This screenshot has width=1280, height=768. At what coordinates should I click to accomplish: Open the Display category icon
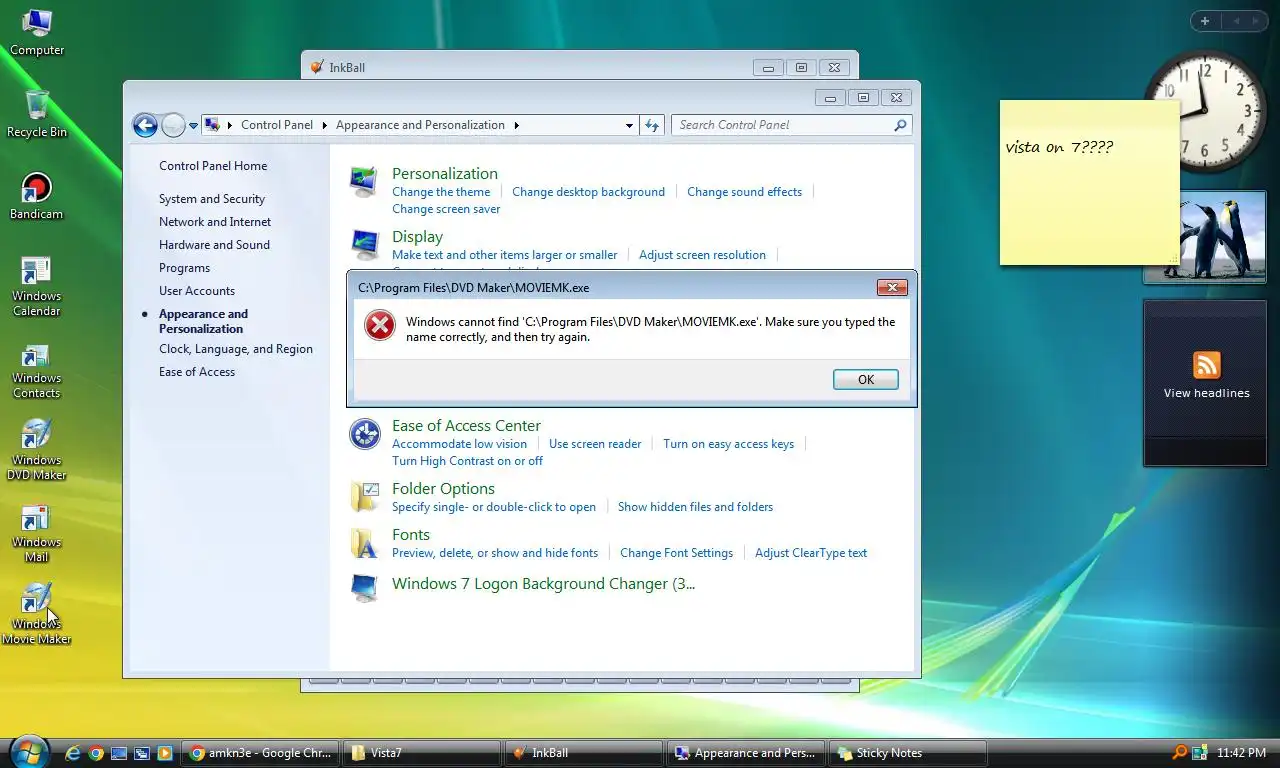364,244
